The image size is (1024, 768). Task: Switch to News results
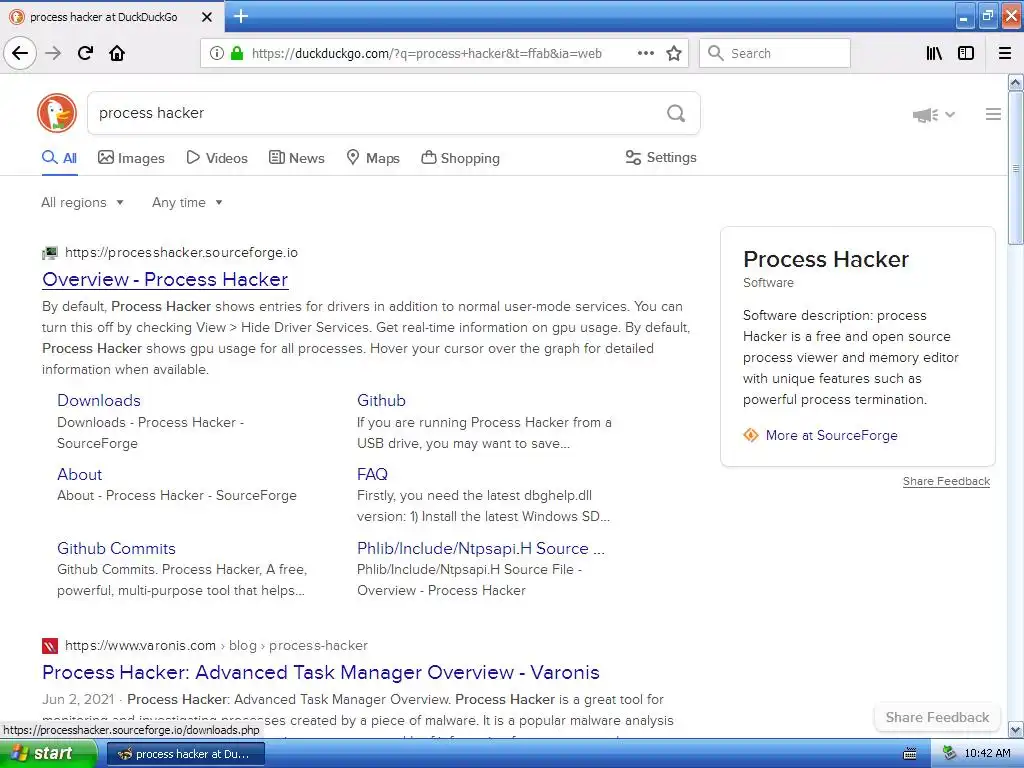point(296,158)
